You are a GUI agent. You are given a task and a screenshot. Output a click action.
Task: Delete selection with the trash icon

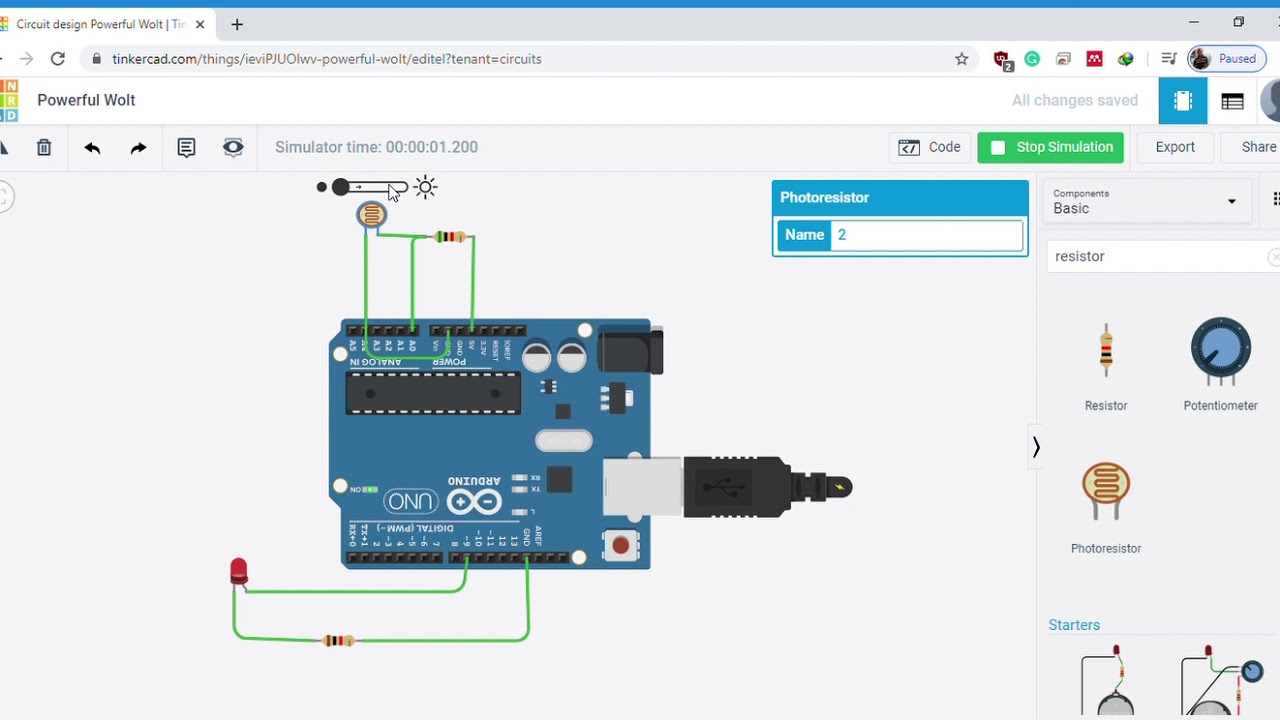[44, 148]
